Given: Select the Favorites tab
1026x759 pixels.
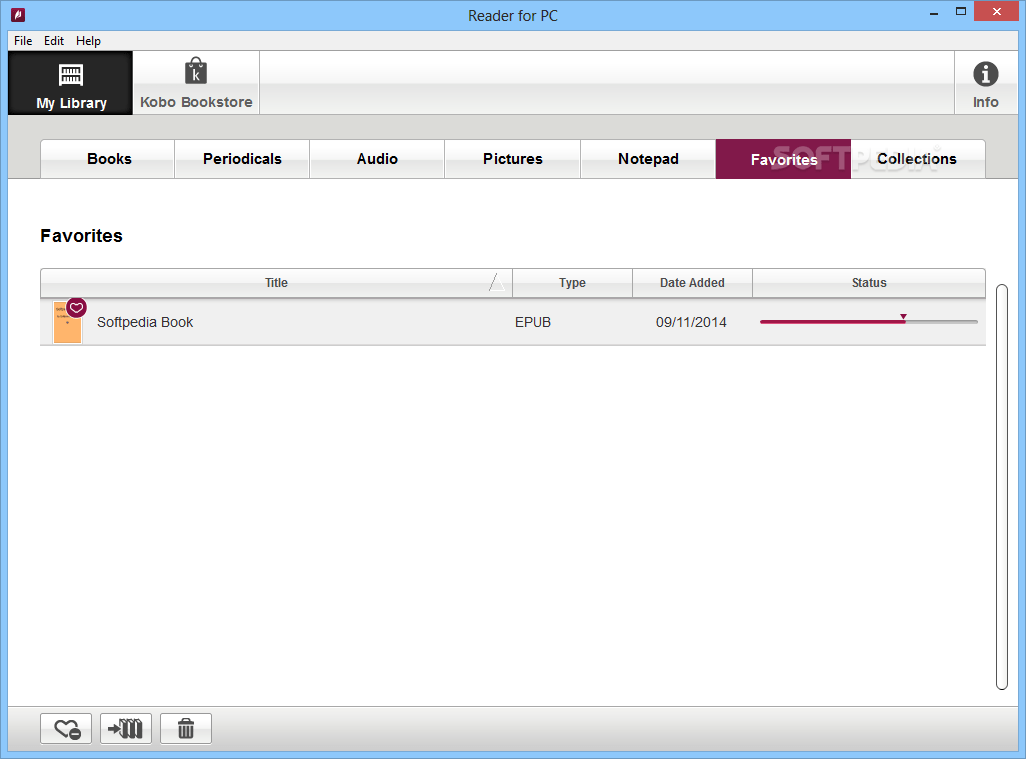Looking at the screenshot, I should [x=783, y=159].
